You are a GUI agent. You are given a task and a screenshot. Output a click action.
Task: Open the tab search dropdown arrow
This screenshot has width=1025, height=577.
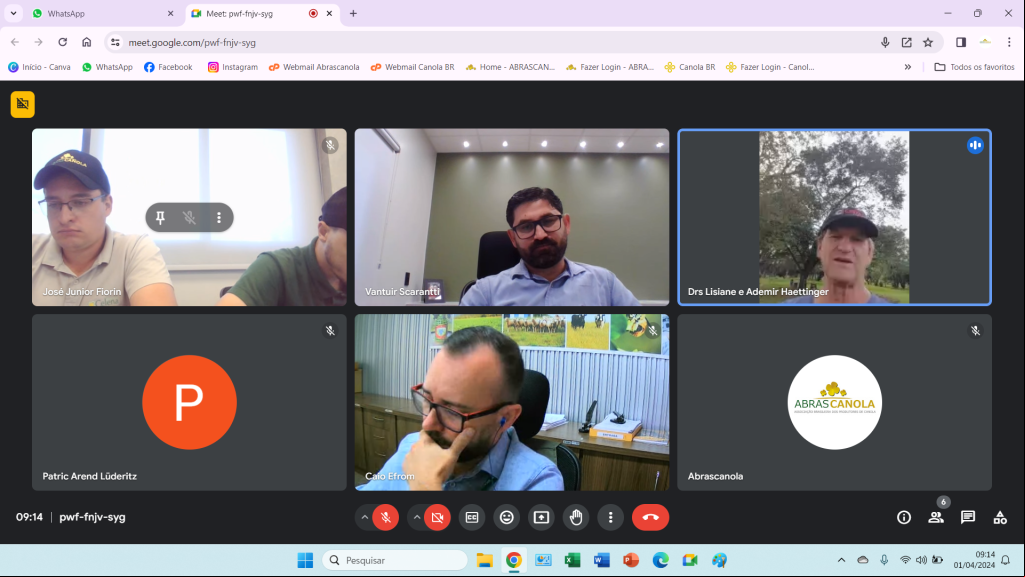[x=13, y=13]
